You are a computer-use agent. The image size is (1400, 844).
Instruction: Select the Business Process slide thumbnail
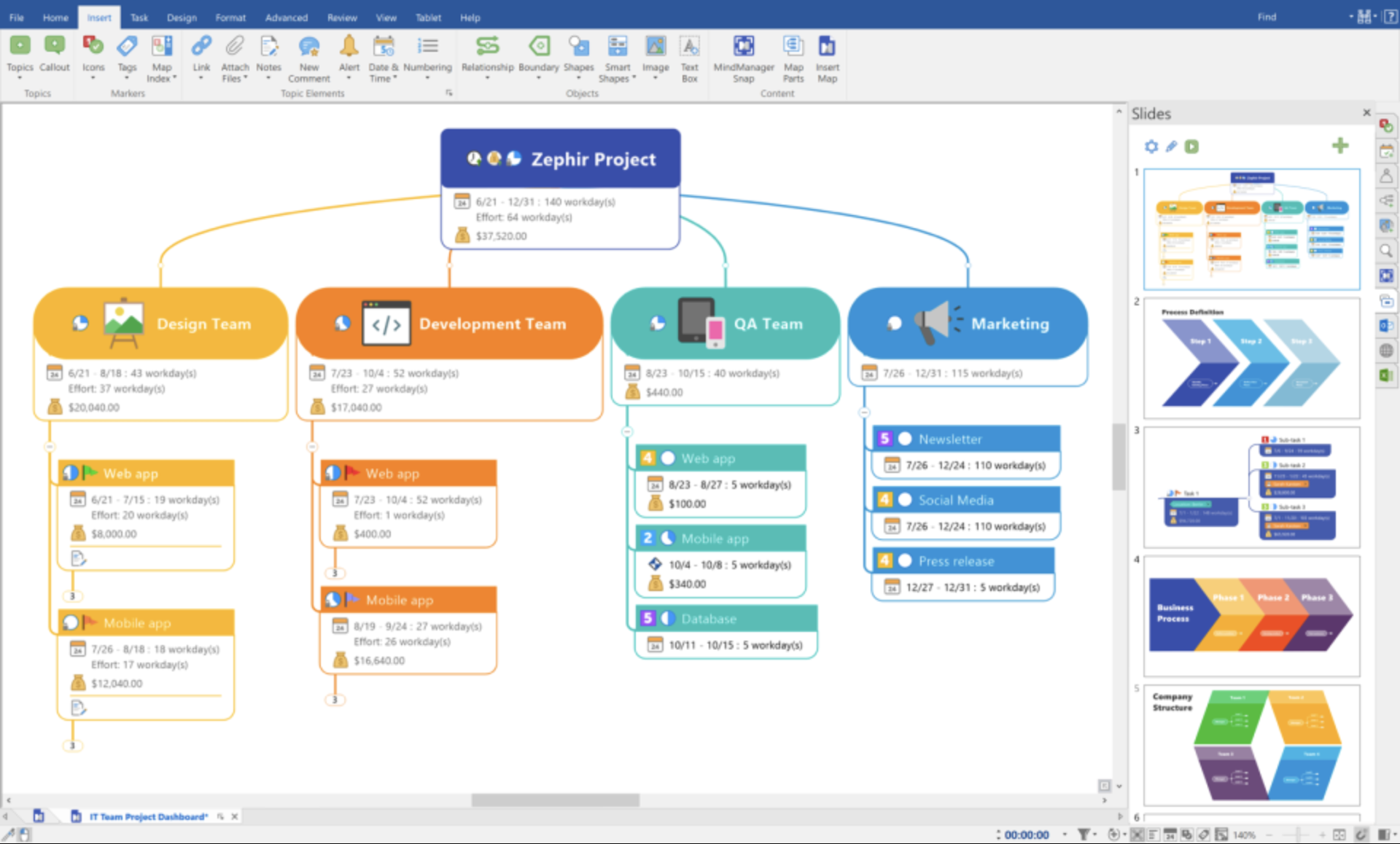tap(1251, 616)
